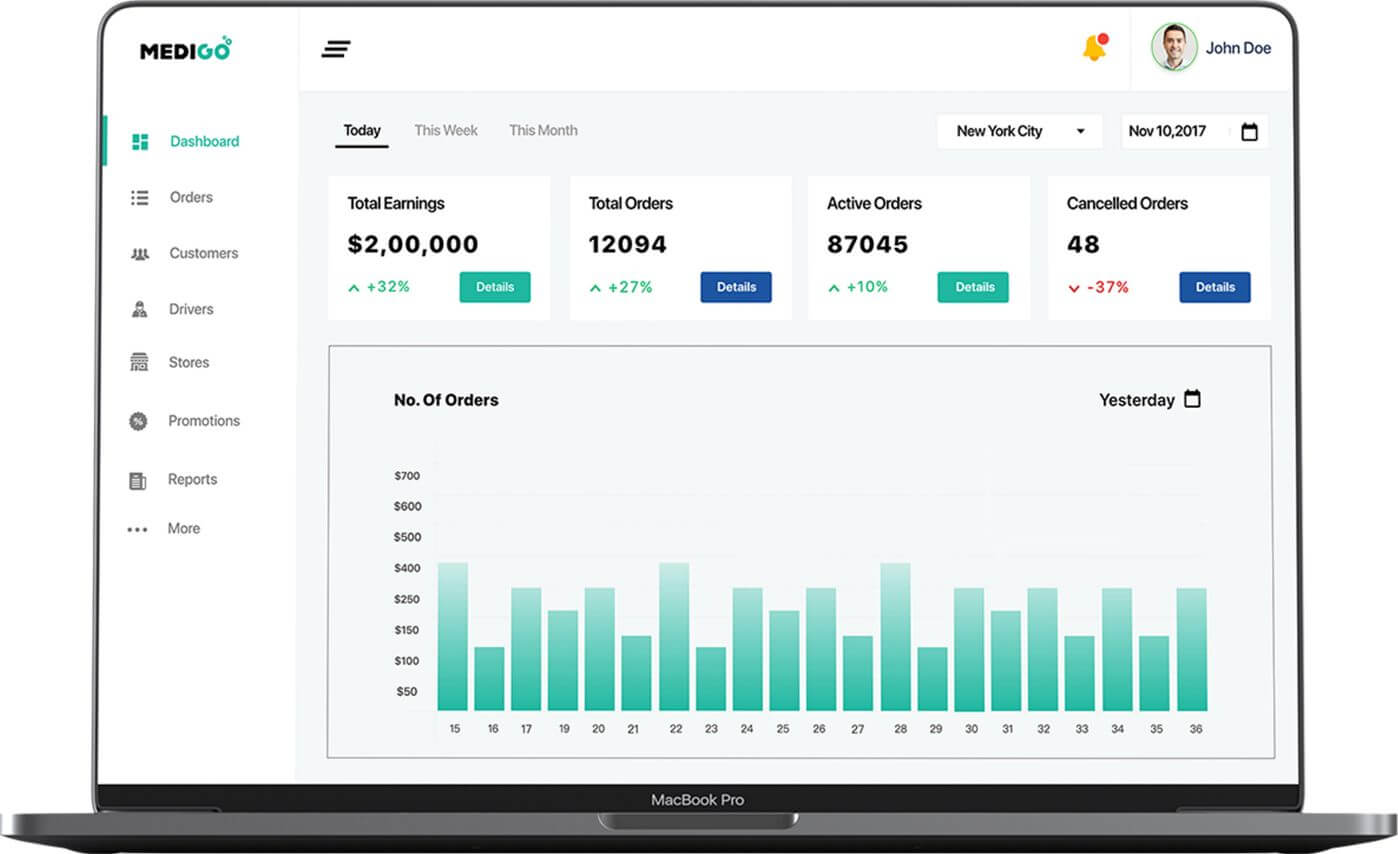
Task: Click Details for Cancelled Orders
Action: tap(1215, 287)
